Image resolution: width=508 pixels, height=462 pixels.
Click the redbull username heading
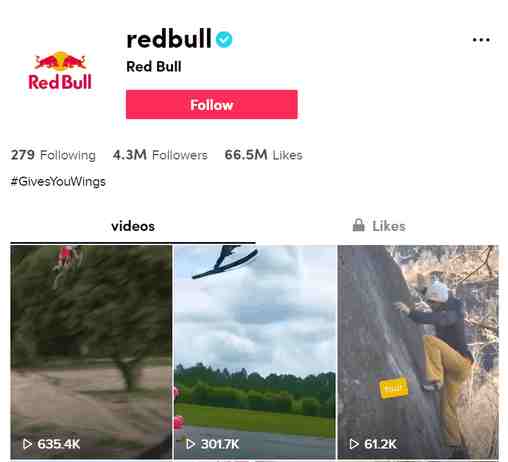169,39
